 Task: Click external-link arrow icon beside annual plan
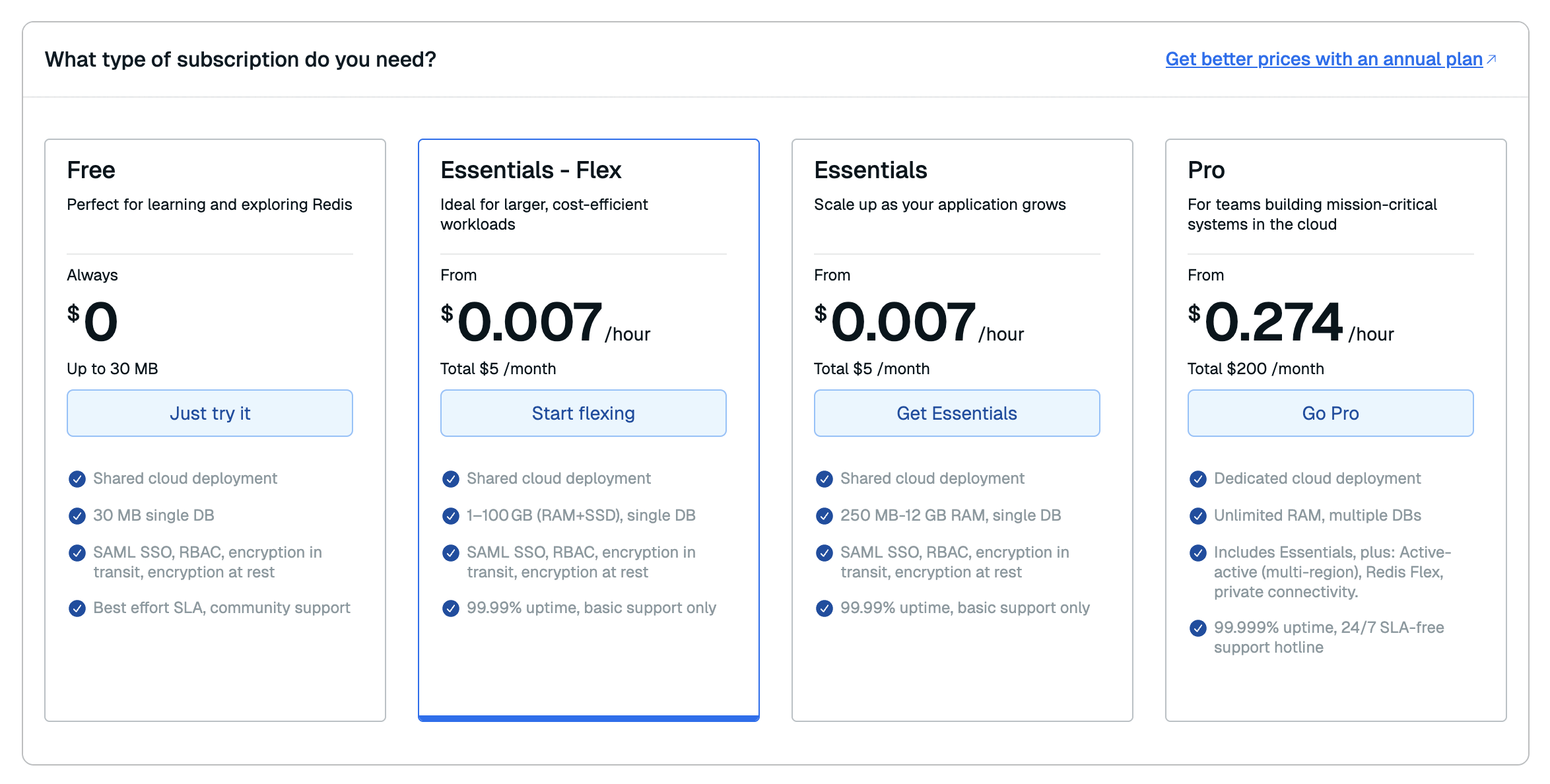click(1491, 59)
